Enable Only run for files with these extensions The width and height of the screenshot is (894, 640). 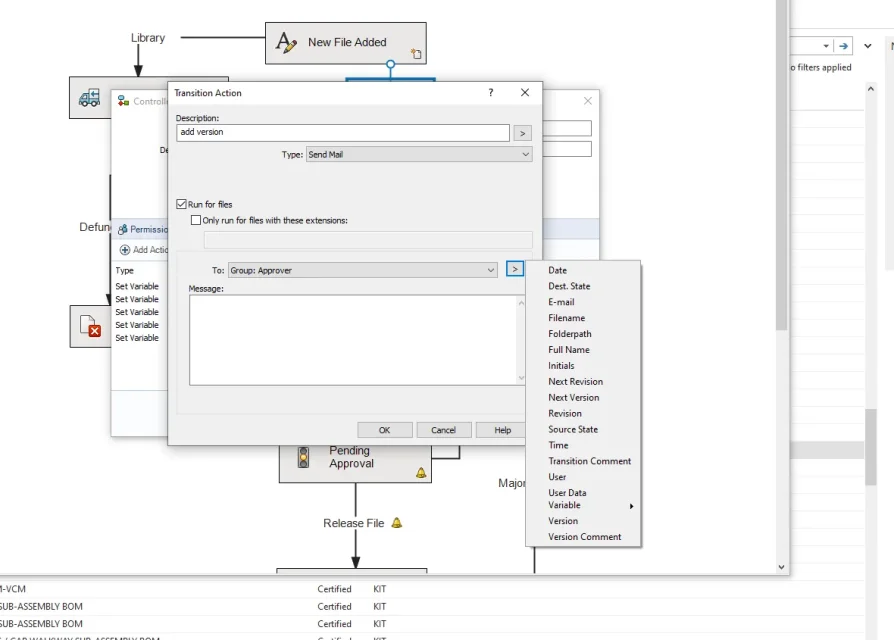(x=196, y=220)
